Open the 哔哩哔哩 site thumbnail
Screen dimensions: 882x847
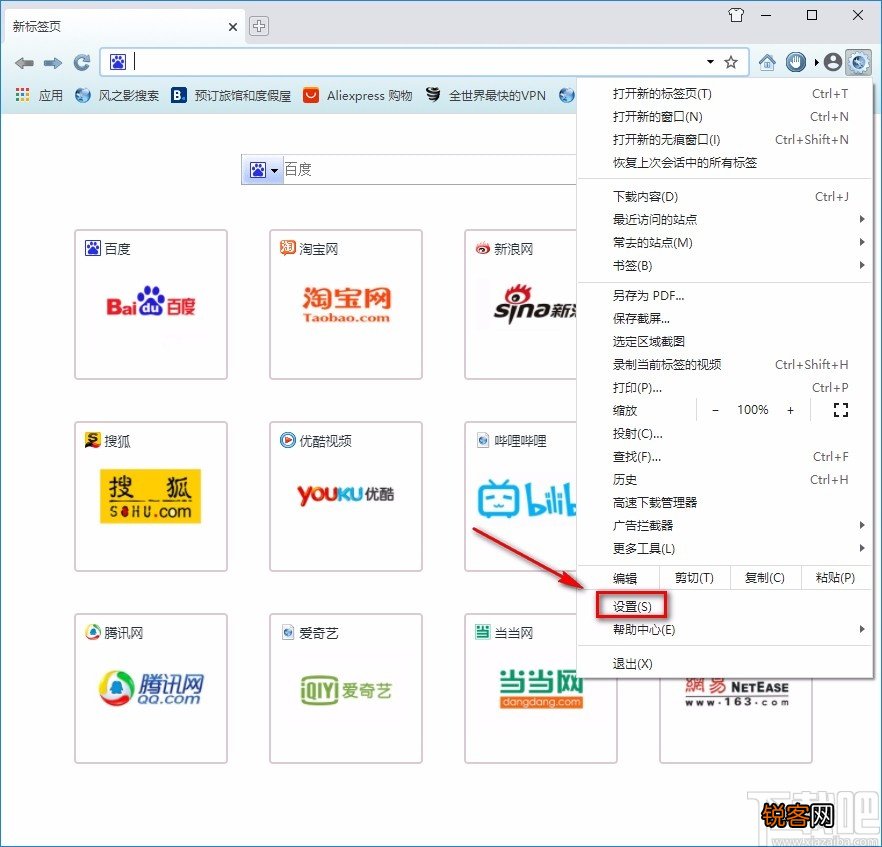(521, 497)
